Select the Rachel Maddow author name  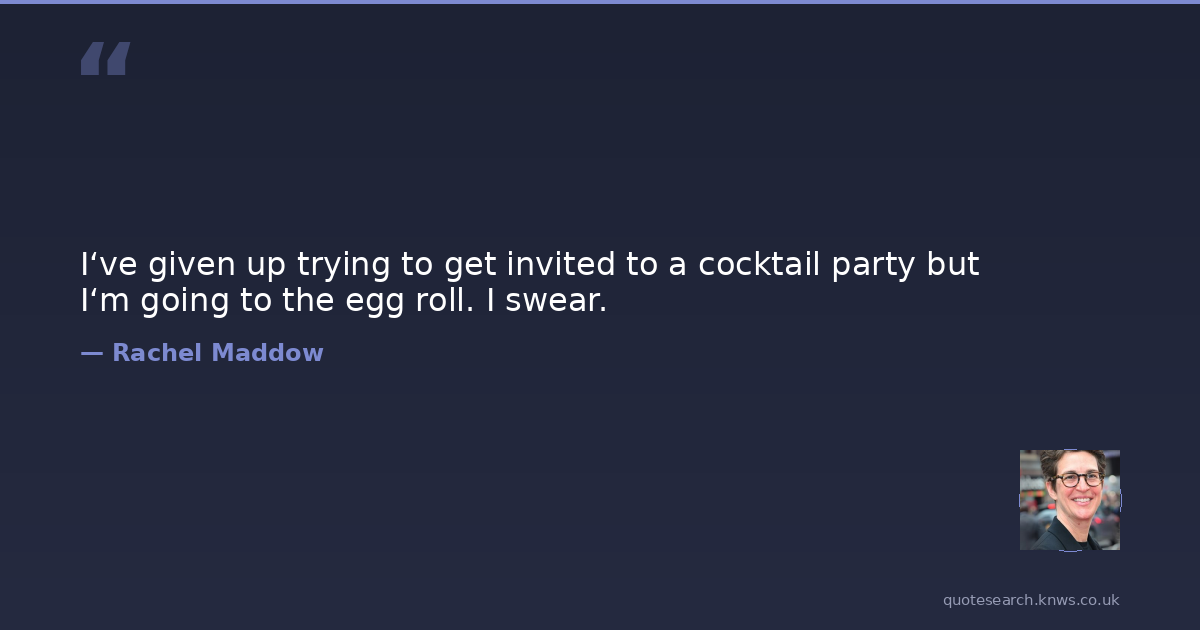[x=217, y=353]
